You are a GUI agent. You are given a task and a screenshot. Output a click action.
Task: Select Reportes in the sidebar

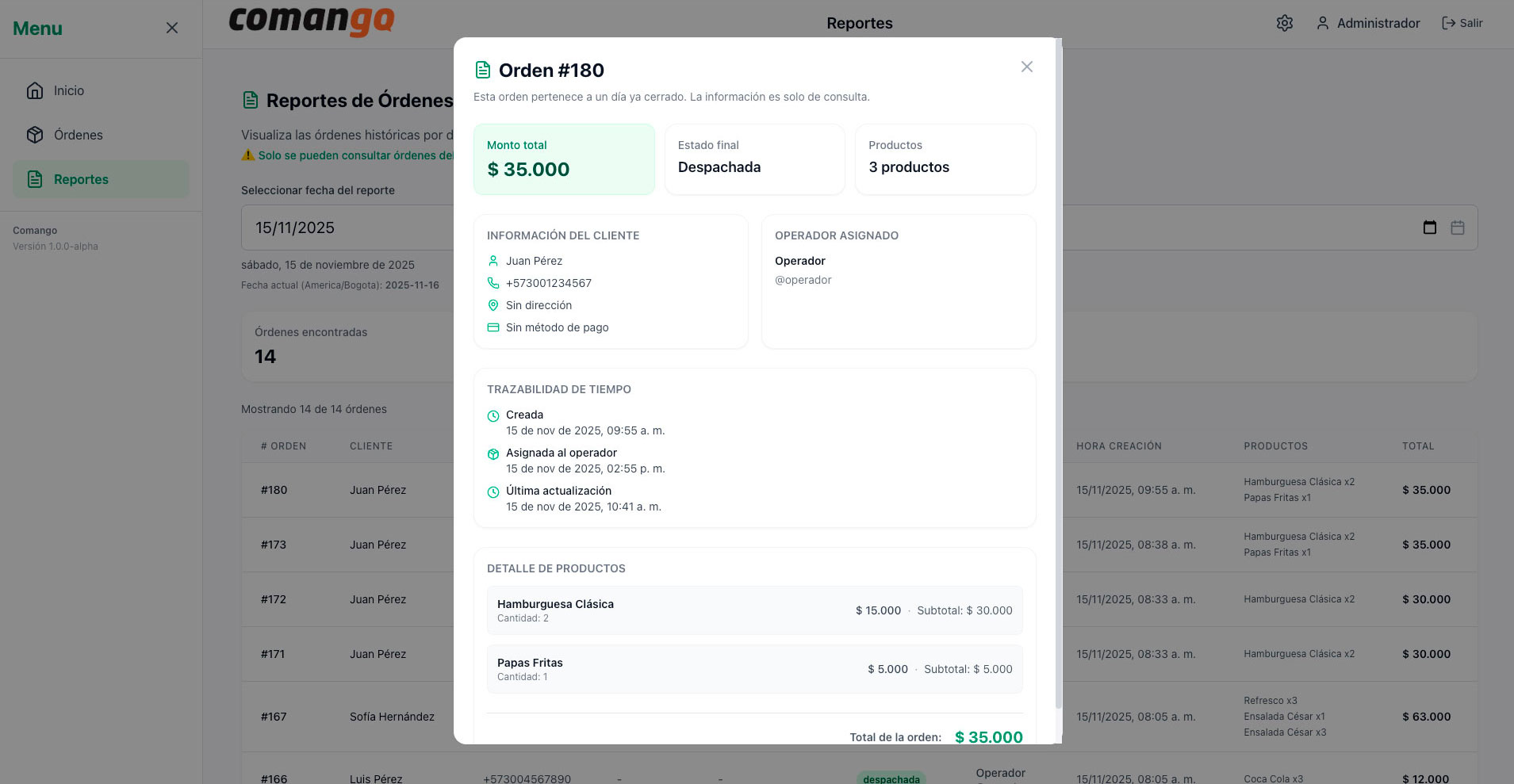[x=81, y=179]
